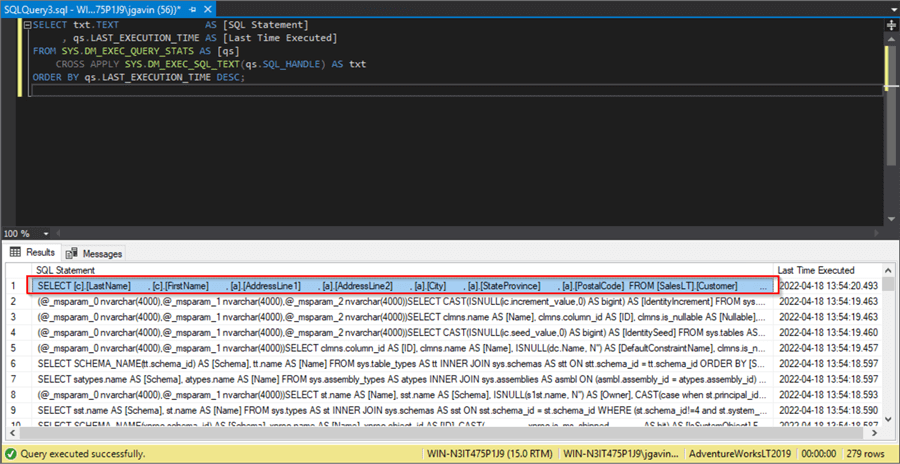The image size is (900, 464).
Task: Click the results grid scrollbar up arrow
Action: 888,270
